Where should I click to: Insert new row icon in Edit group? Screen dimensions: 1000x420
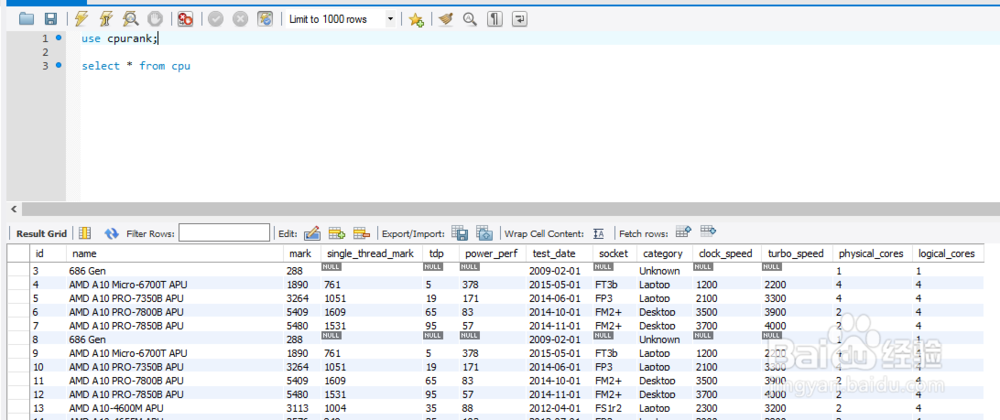click(x=337, y=233)
